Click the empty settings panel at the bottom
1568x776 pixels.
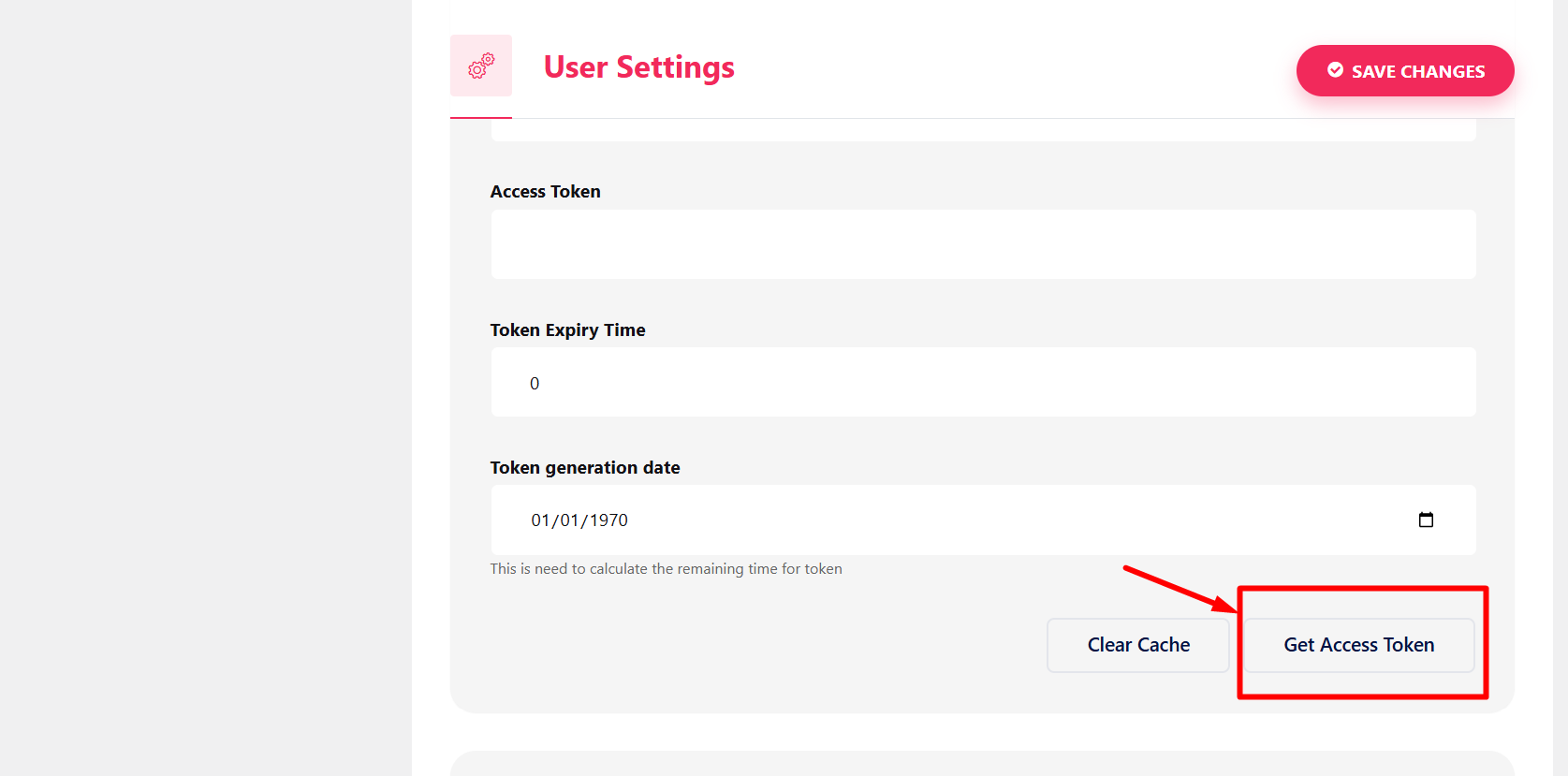tap(981, 764)
